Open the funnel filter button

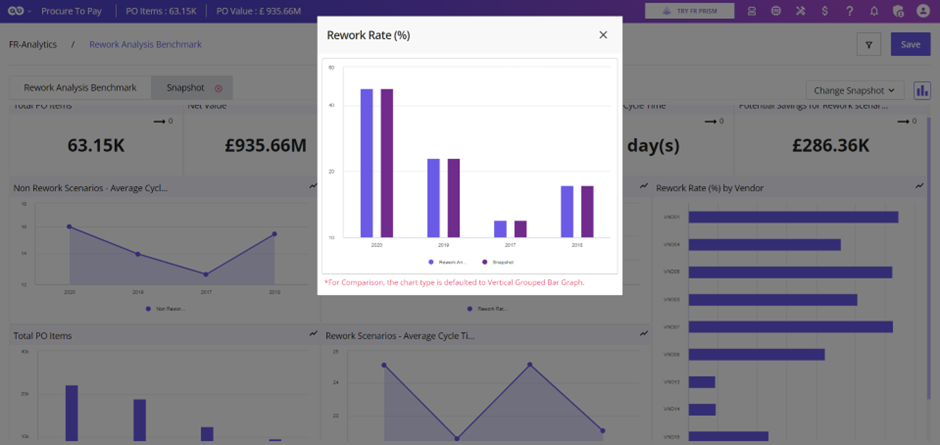(869, 44)
